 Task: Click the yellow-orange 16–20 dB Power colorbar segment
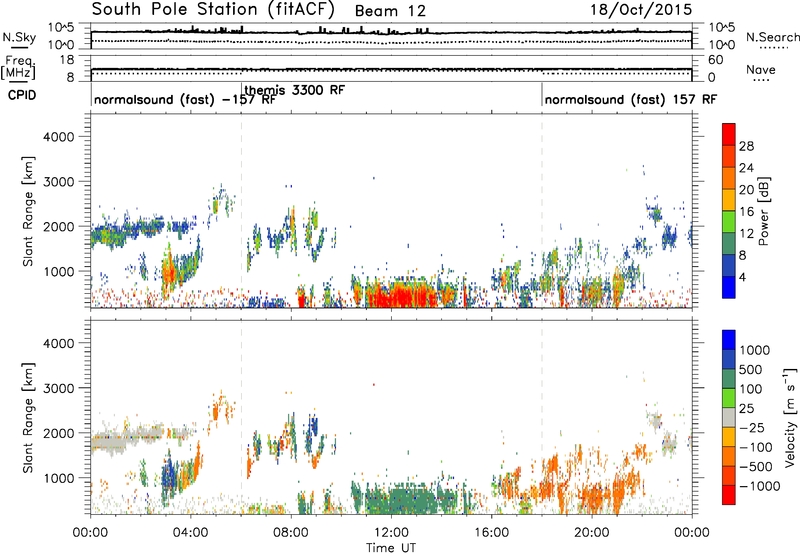(729, 199)
